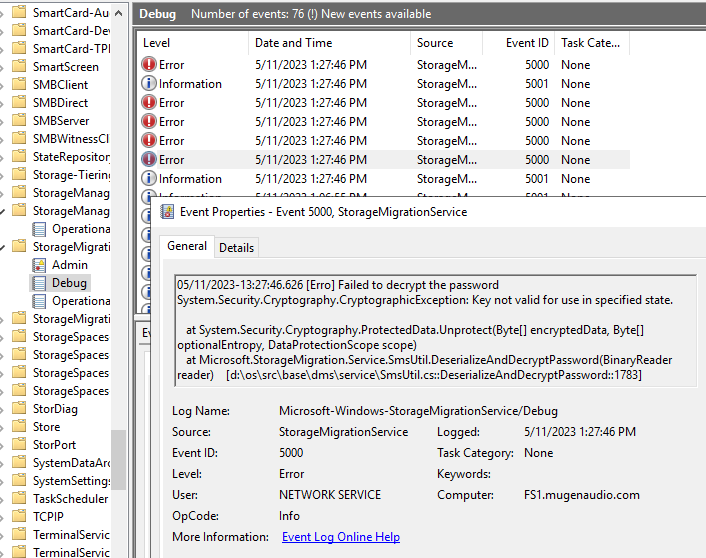
Task: Switch to the Details tab
Action: 236,248
